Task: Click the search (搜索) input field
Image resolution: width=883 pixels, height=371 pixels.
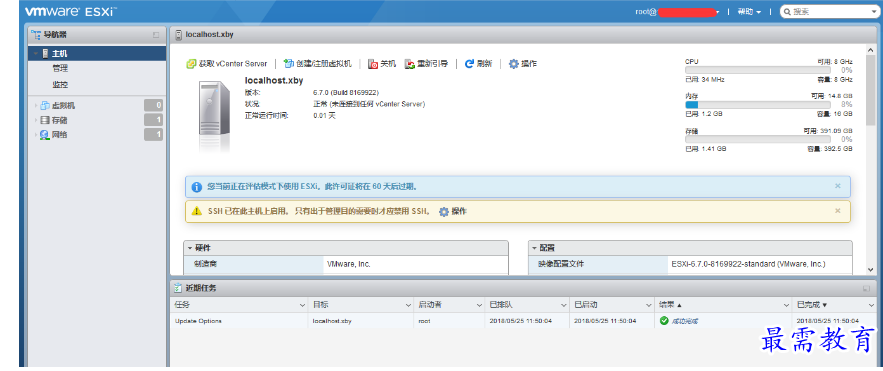Action: (x=831, y=12)
